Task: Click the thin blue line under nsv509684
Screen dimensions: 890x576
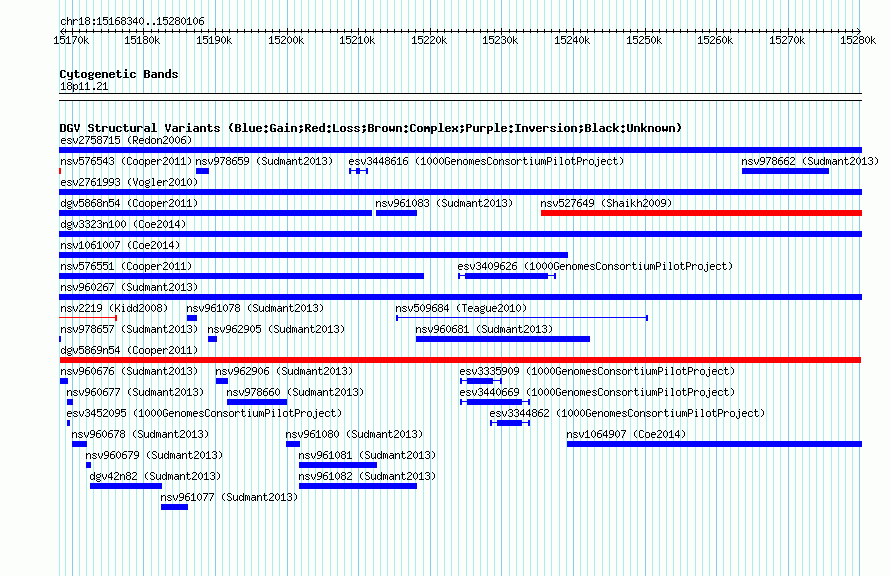Action: [x=522, y=318]
